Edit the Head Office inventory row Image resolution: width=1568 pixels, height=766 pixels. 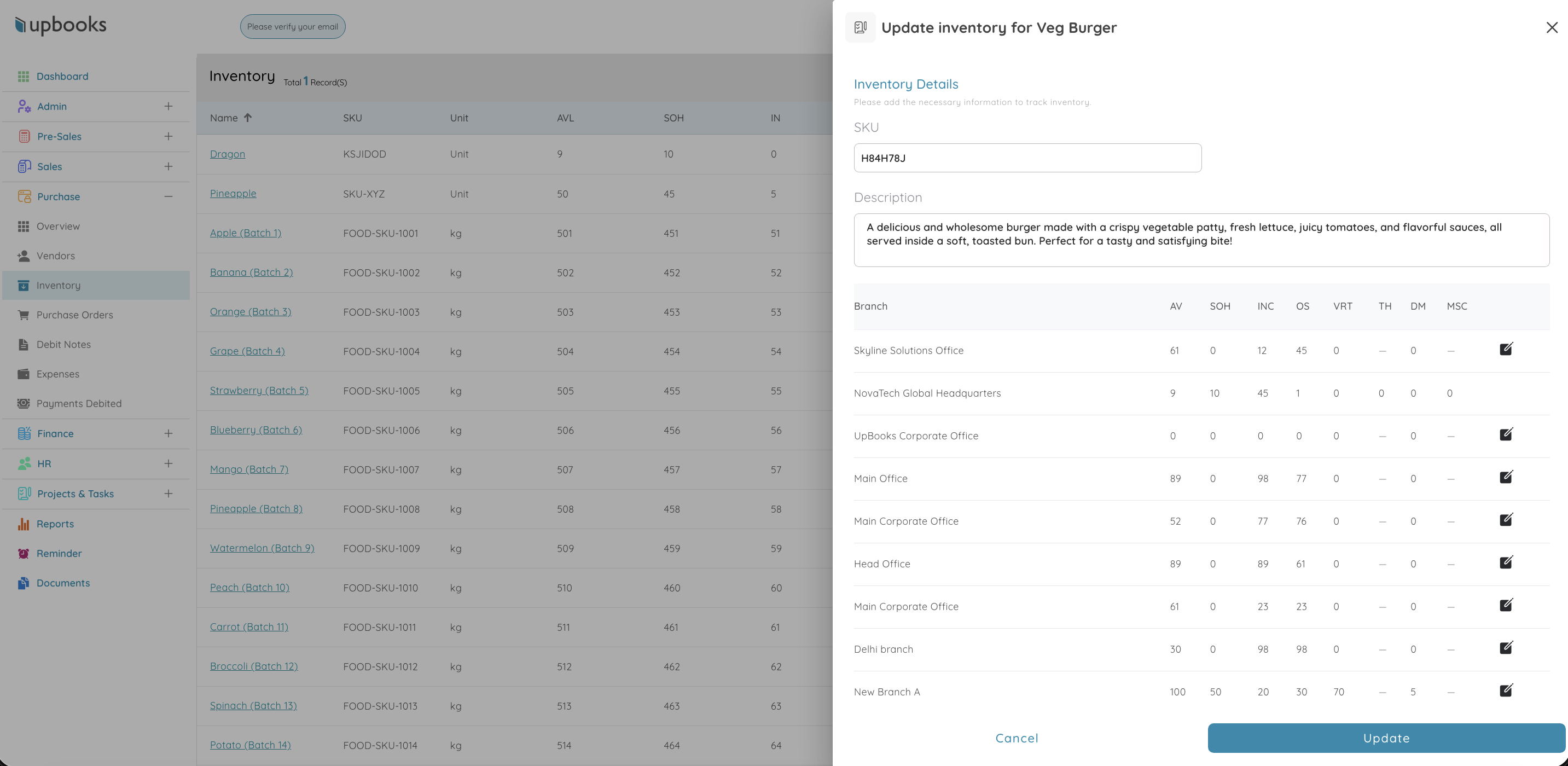point(1506,562)
